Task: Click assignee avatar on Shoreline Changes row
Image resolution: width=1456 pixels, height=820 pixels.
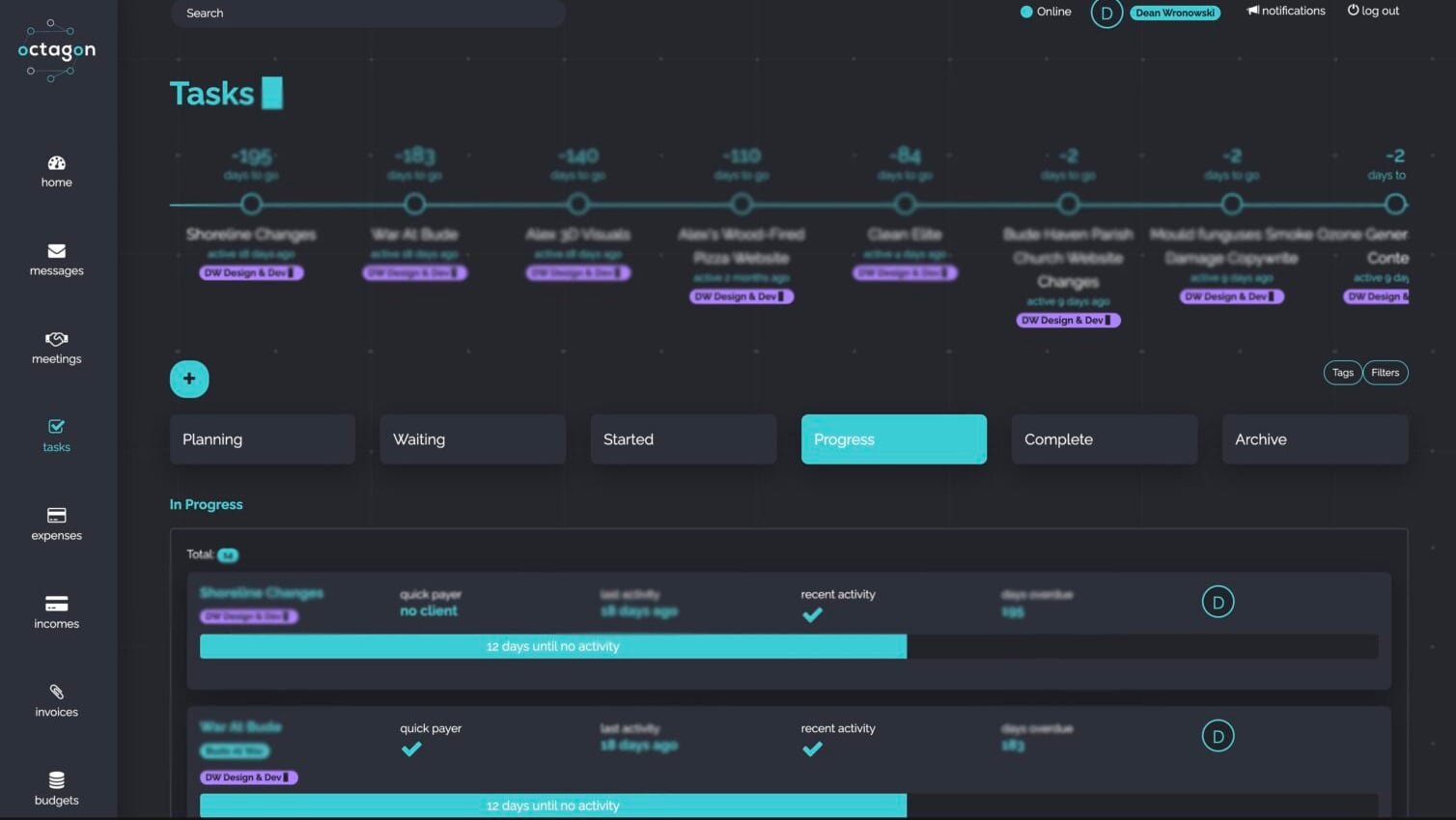Action: point(1218,602)
